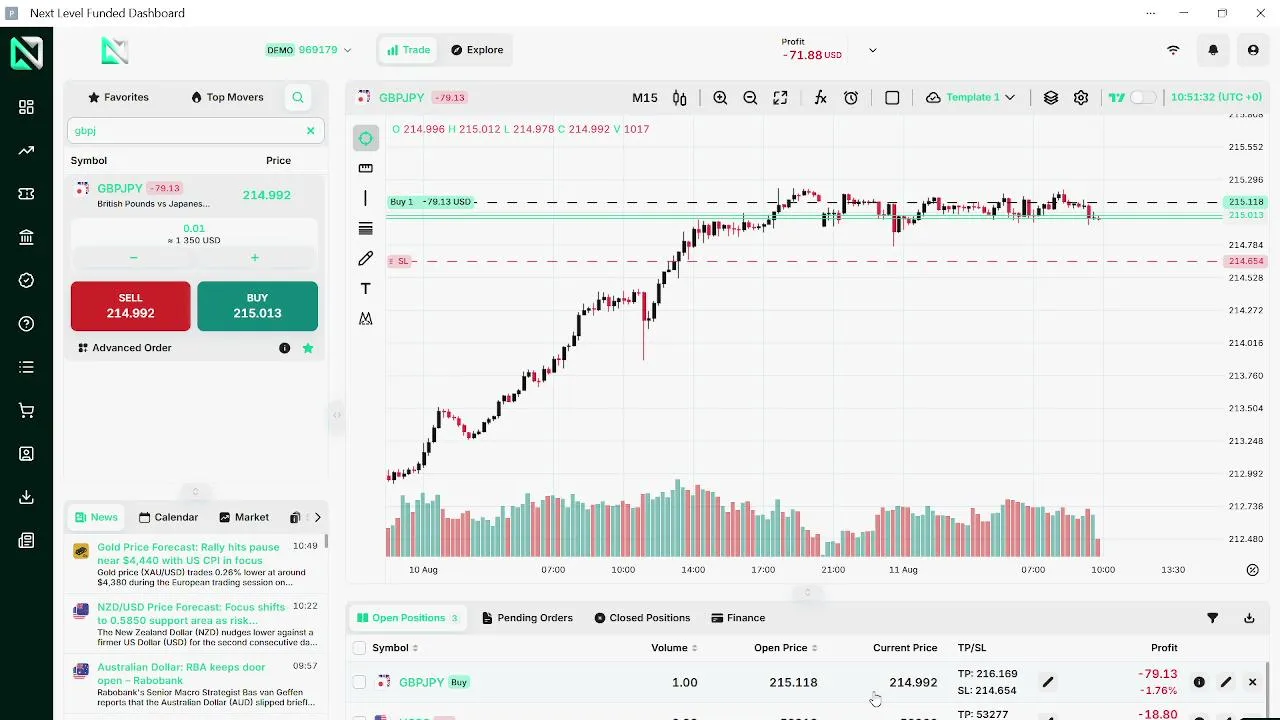The image size is (1280, 720).
Task: Check the GBPJPY position checkbox
Action: (x=359, y=682)
